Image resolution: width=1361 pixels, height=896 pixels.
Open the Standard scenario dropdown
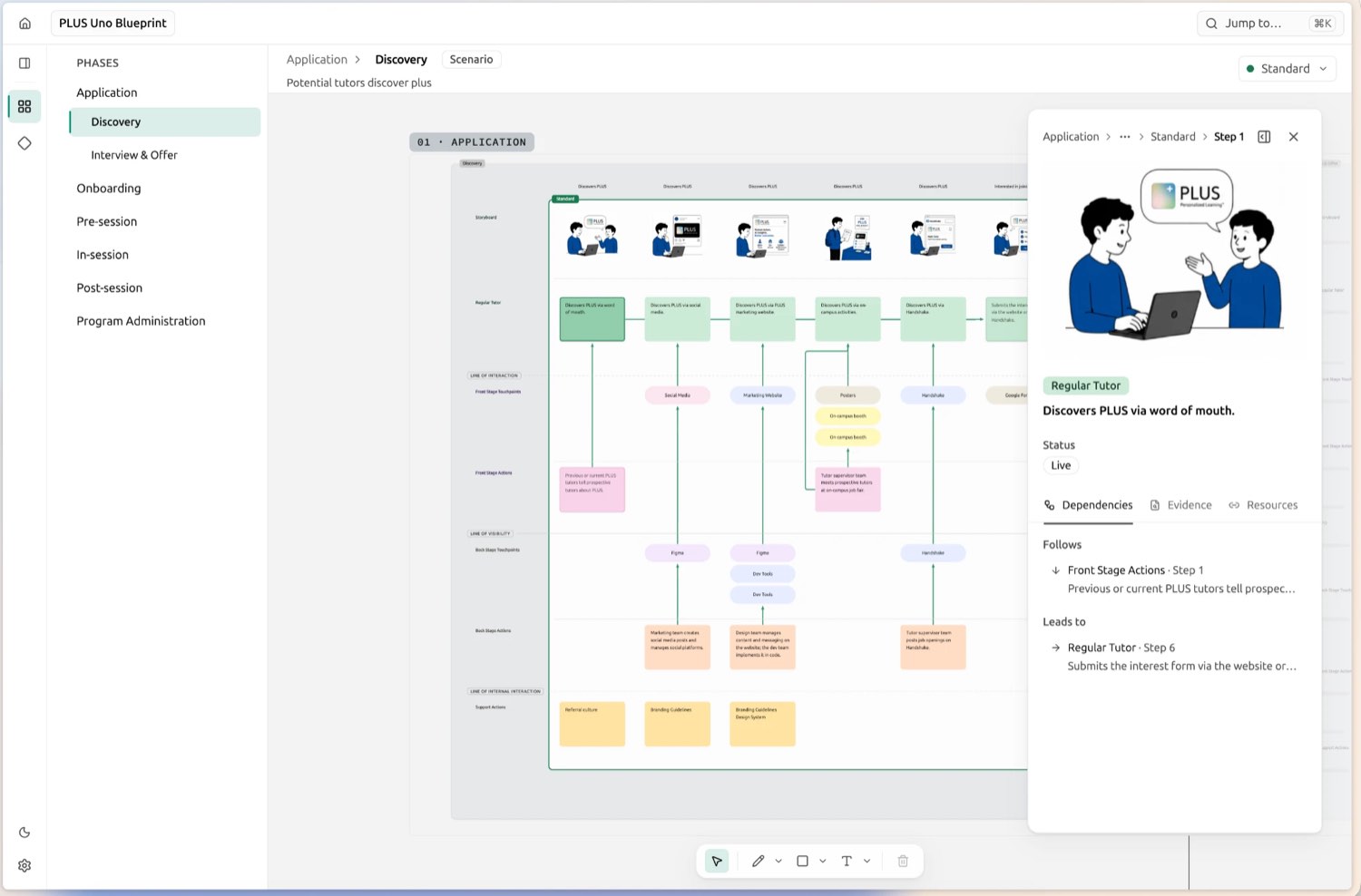click(1287, 69)
